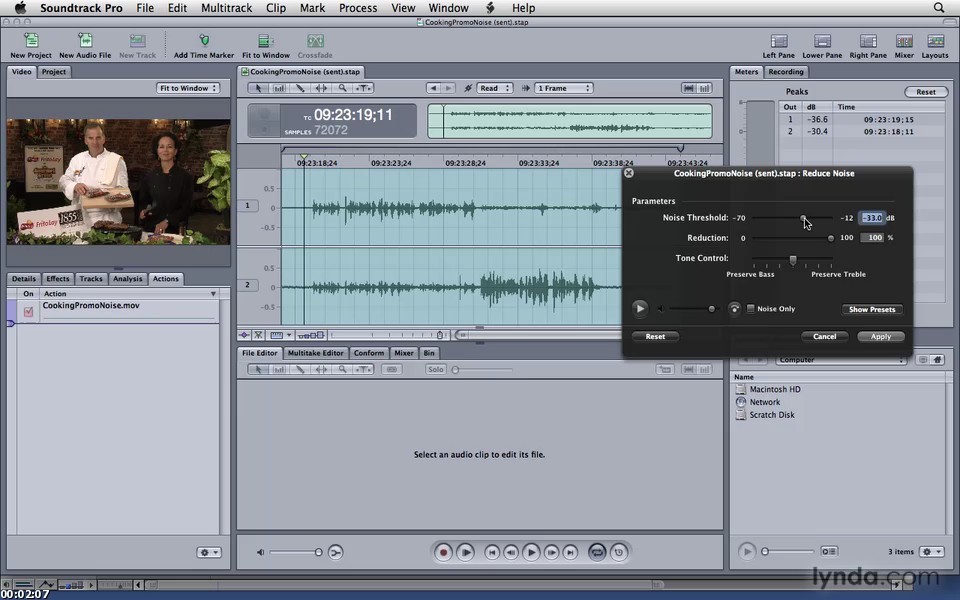
Task: Open the Actions pane gear menu
Action: (208, 552)
